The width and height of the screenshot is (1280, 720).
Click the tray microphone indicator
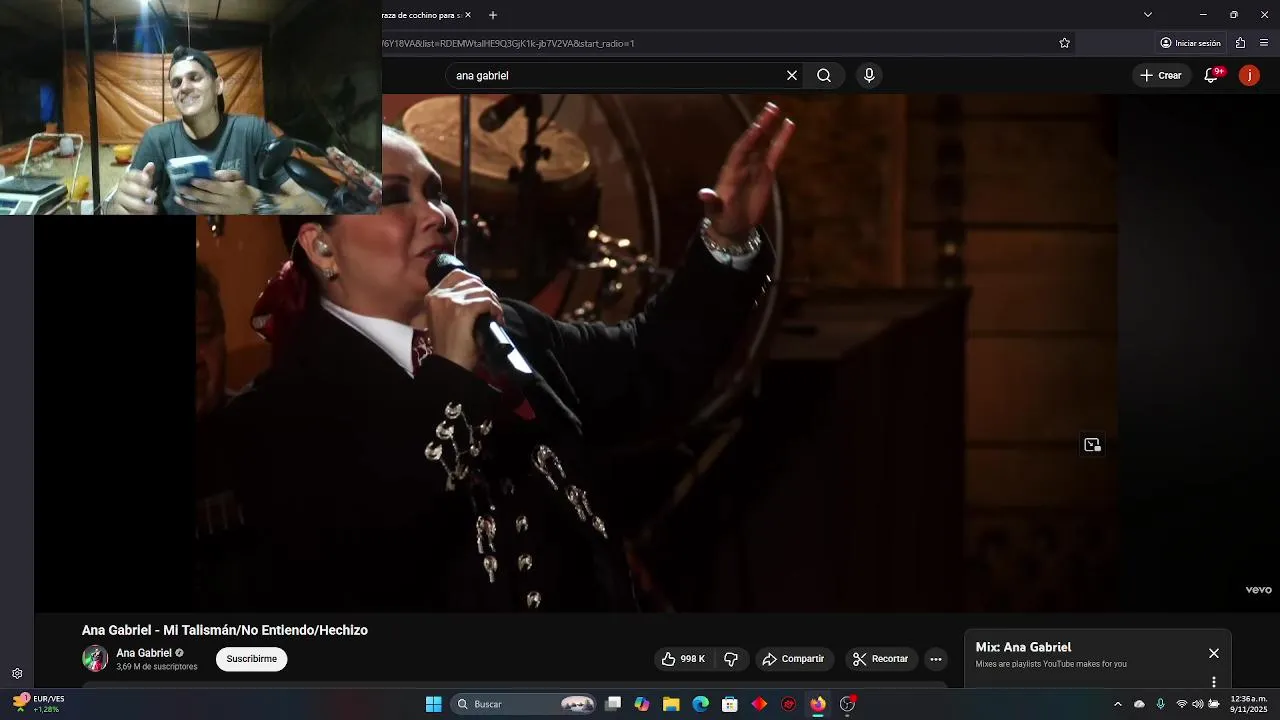[x=1160, y=704]
